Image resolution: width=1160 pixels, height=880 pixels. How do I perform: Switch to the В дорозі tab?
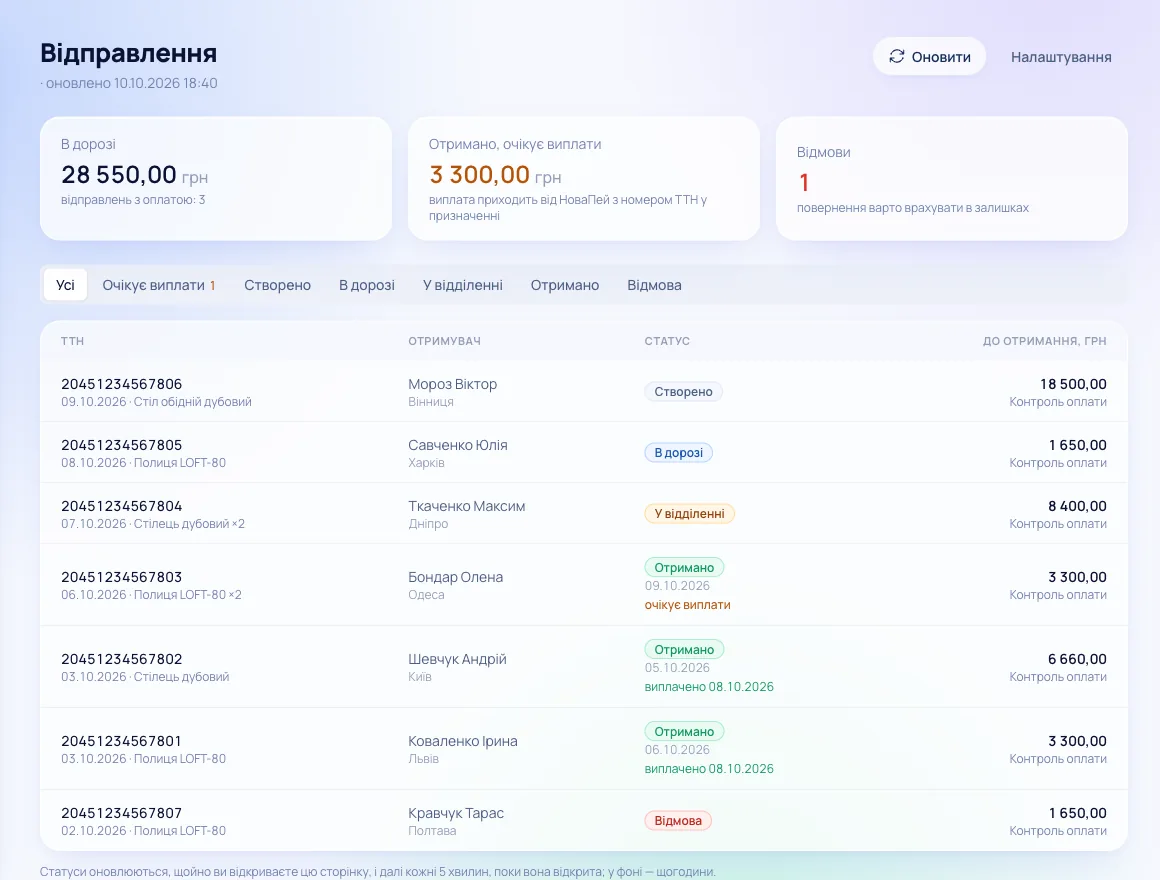click(x=367, y=285)
